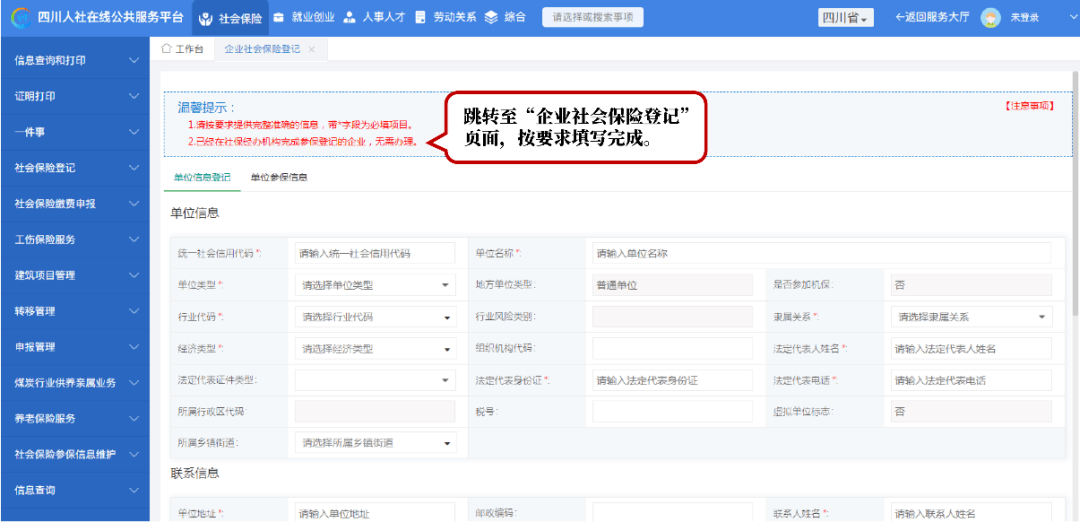Expand the 工伤保险服务 sidebar menu

click(75, 240)
